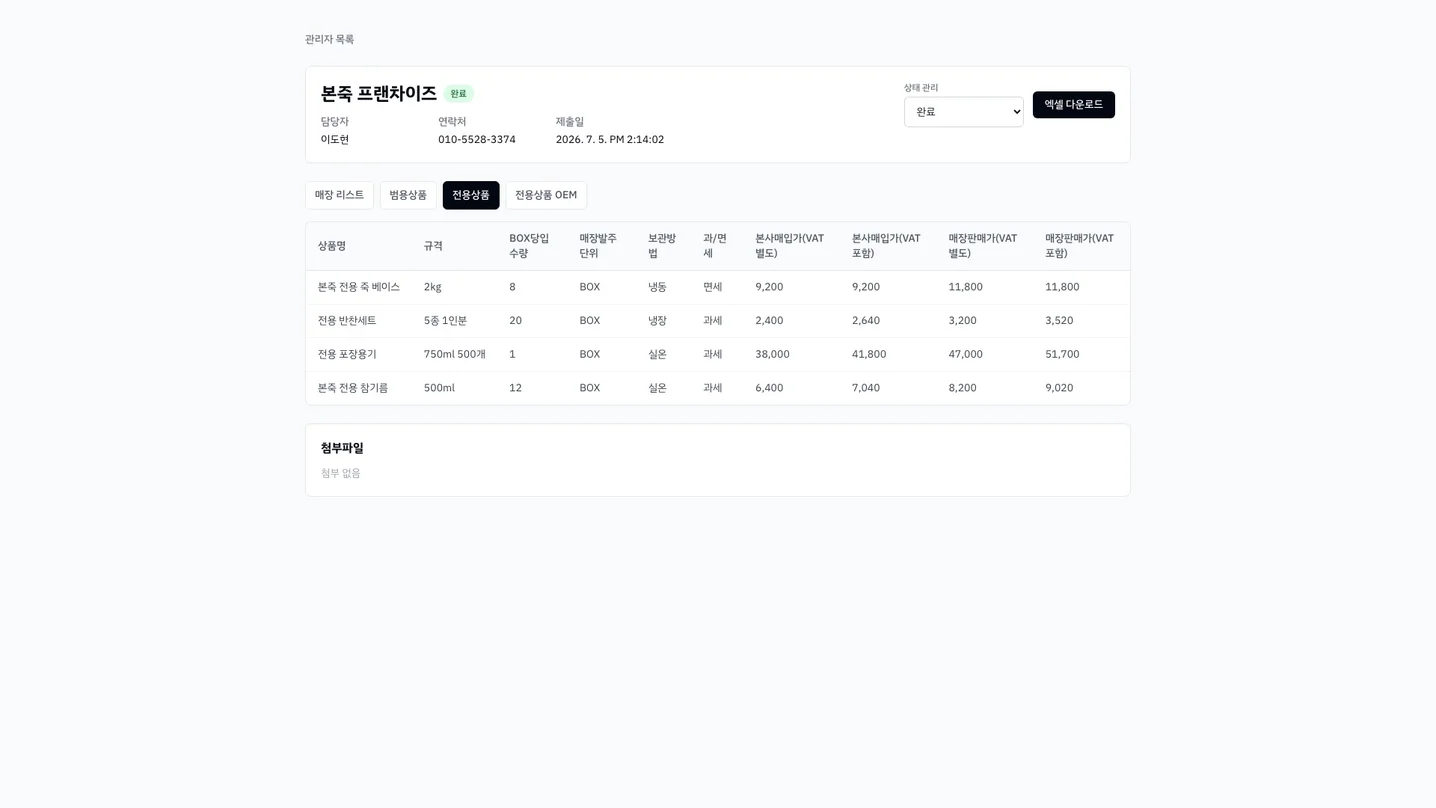Click the 6,400 purchase price cell
The width and height of the screenshot is (1436, 808).
pos(769,388)
